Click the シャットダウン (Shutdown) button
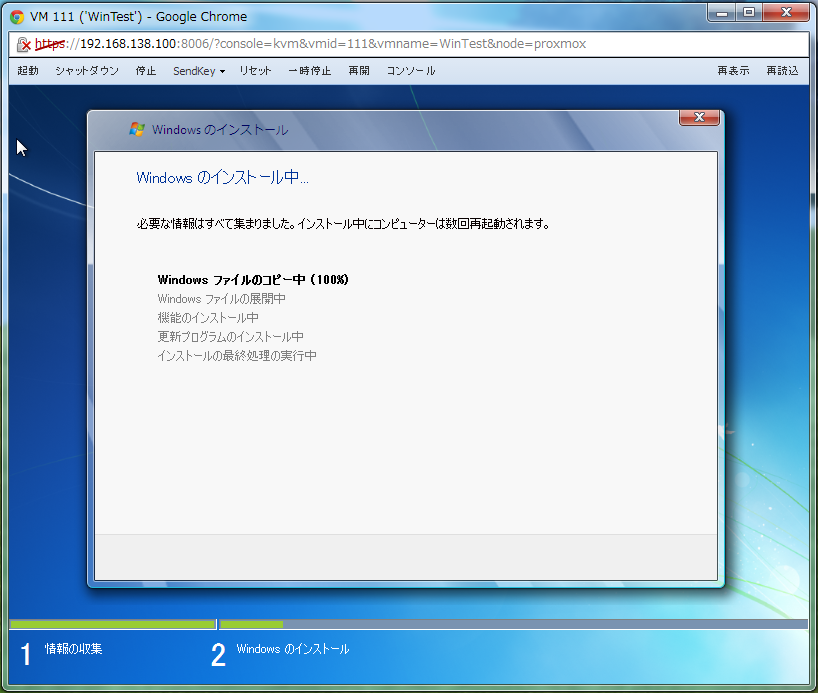The width and height of the screenshot is (818, 693). (x=87, y=70)
